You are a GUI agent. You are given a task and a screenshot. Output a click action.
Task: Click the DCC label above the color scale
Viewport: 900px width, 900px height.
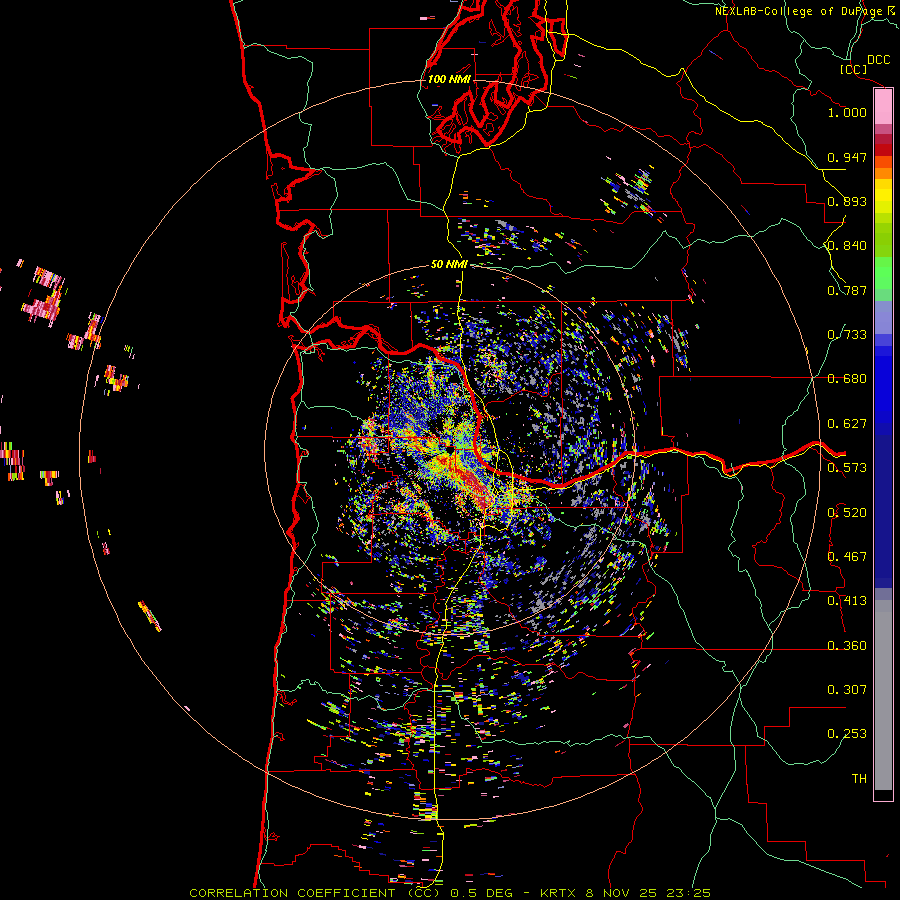pos(879,59)
